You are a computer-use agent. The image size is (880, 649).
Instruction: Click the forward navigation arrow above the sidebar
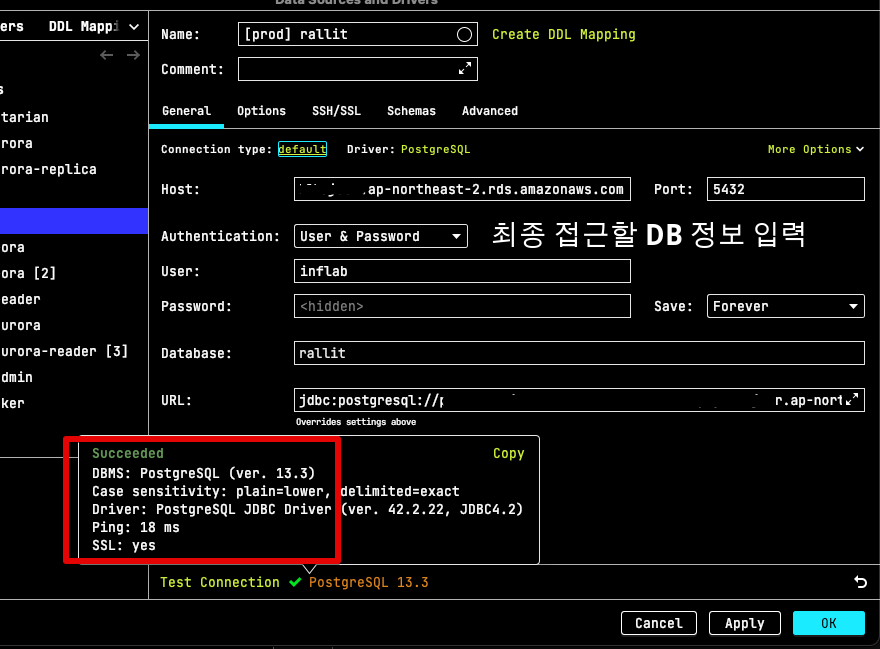pyautogui.click(x=132, y=55)
